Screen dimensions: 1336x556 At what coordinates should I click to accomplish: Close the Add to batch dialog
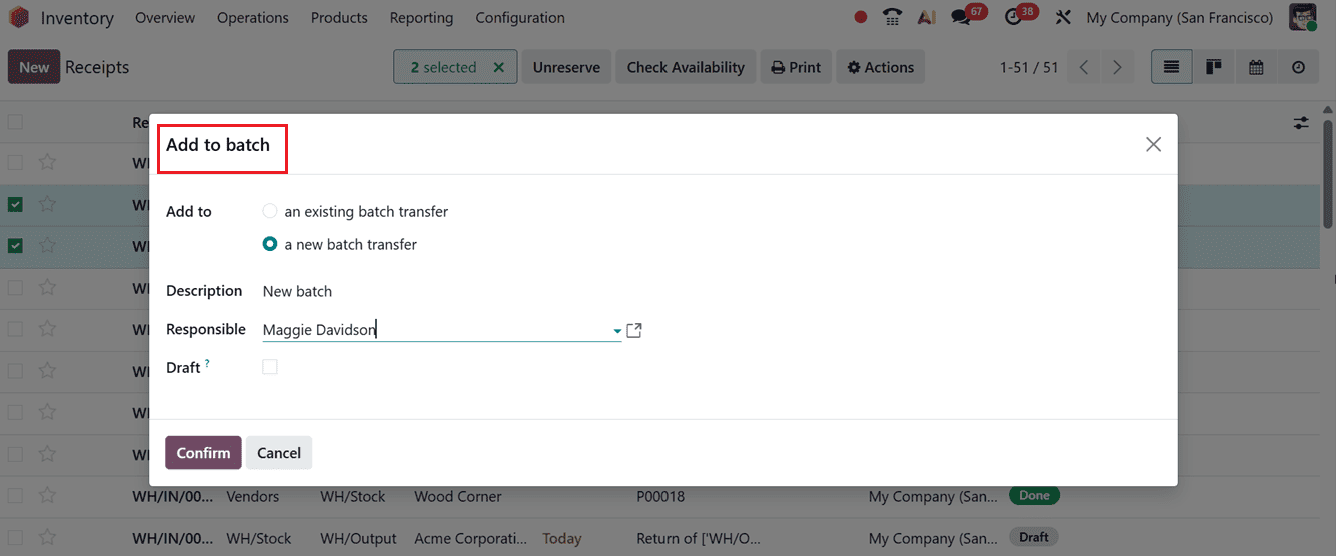pos(1153,144)
